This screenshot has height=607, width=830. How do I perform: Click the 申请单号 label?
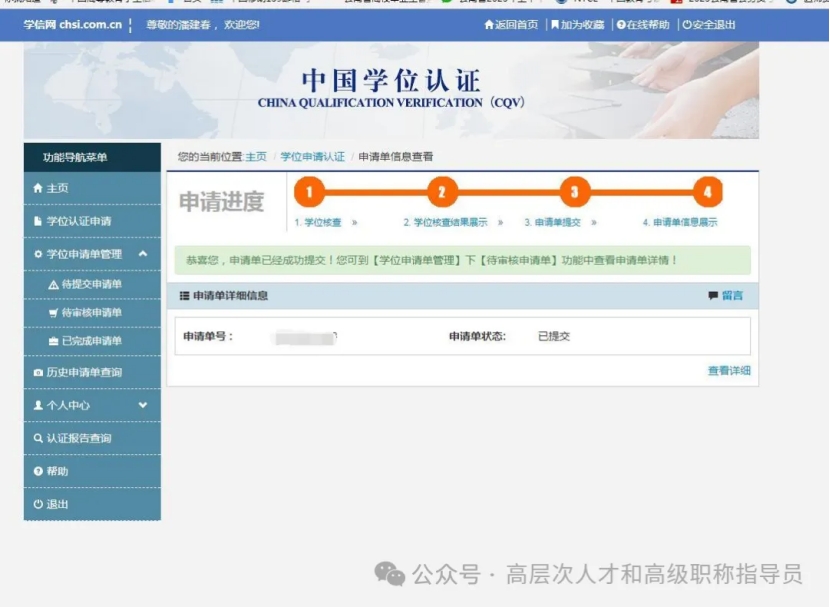pos(208,336)
